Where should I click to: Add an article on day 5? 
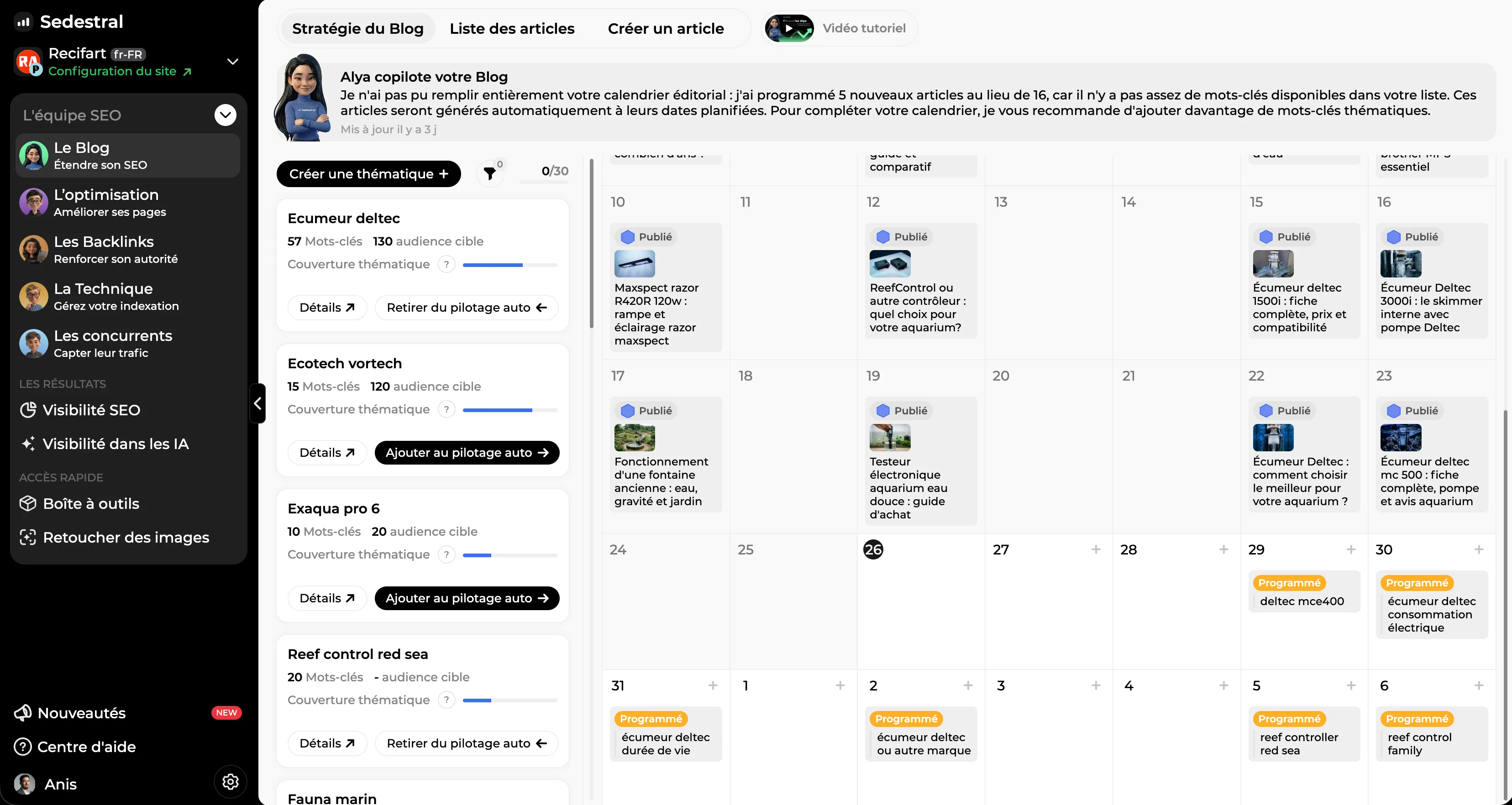click(x=1351, y=686)
